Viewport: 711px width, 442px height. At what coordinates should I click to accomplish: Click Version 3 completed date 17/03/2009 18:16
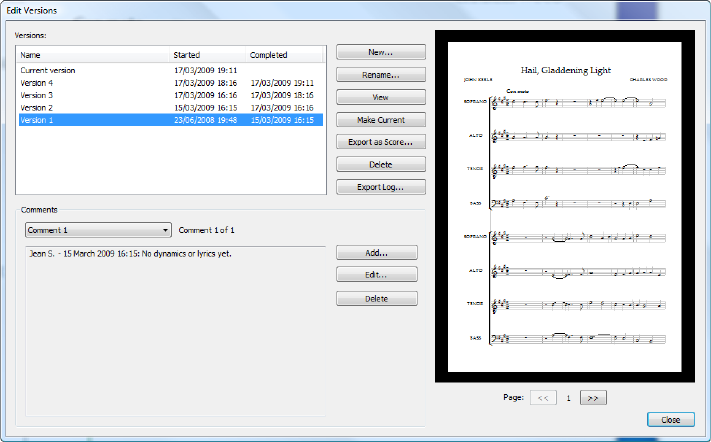pyautogui.click(x=282, y=95)
